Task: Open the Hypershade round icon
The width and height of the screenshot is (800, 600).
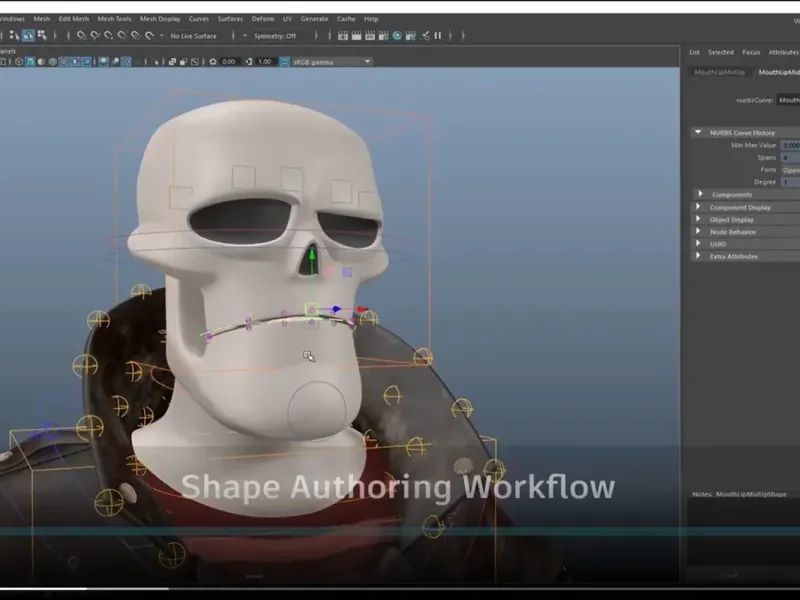Action: point(397,36)
